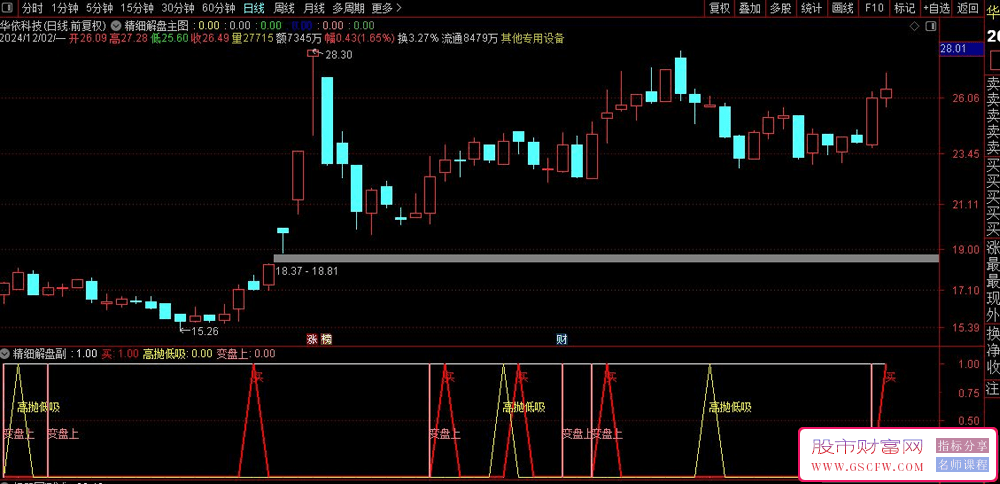Open the 画线 drawing tools

(843, 8)
